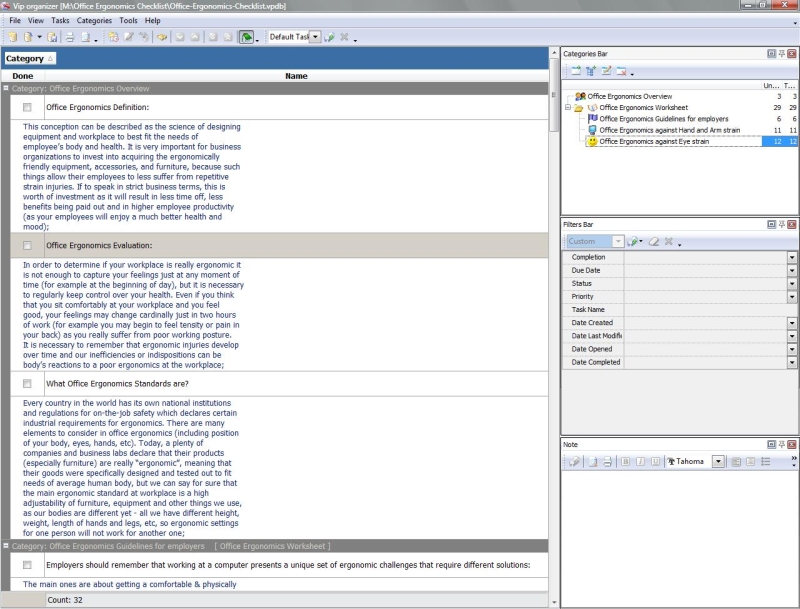Screen dimensions: 800x609
Task: Click the eraser clear-filter icon in Filters Bar
Action: click(654, 241)
